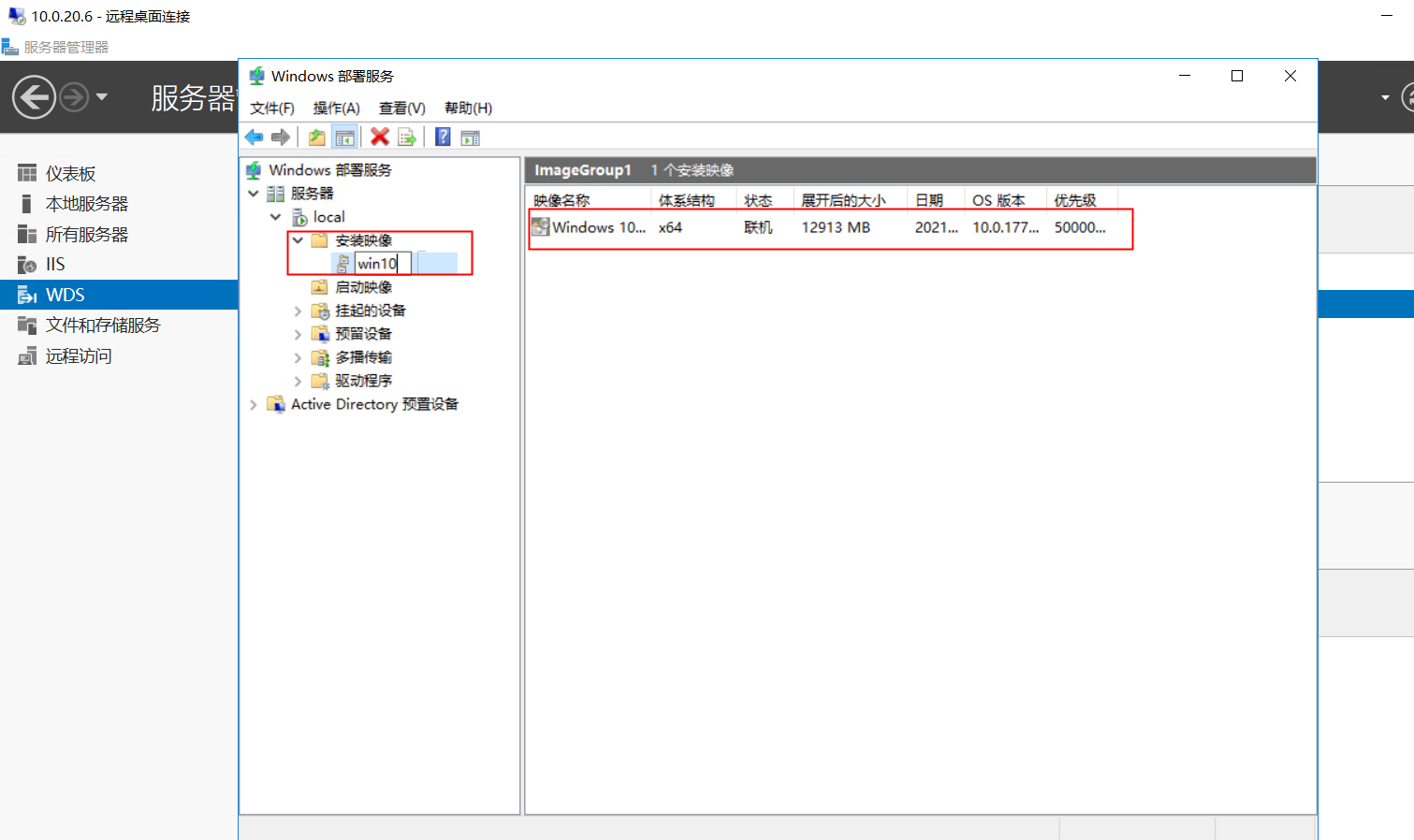This screenshot has width=1414, height=840.
Task: Select Windows 部署服务 root tree node
Action: pyautogui.click(x=329, y=169)
